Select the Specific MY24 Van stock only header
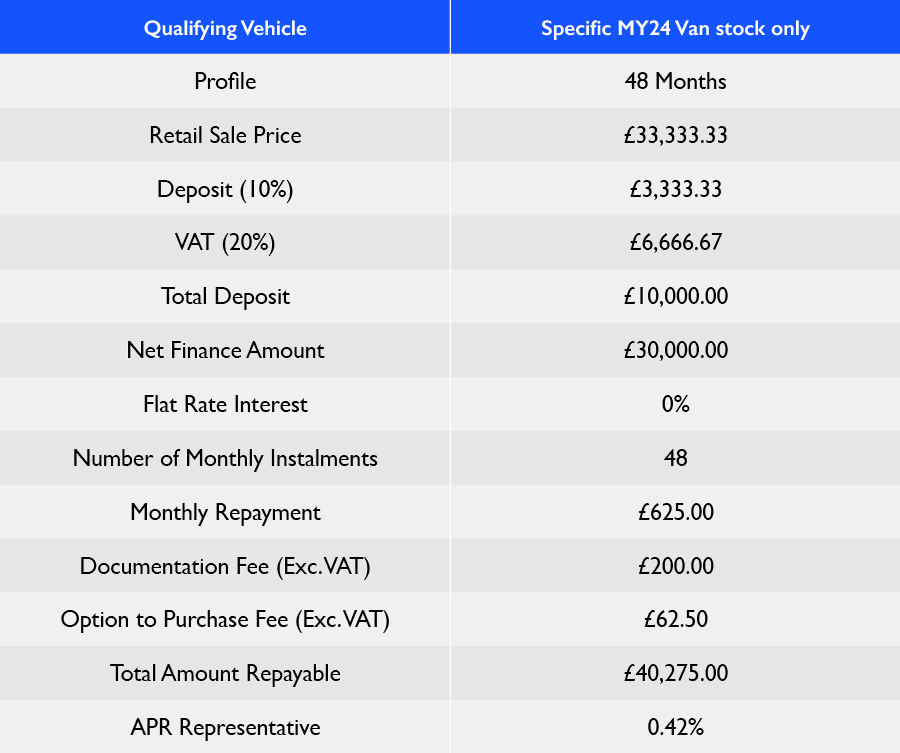 [x=675, y=28]
